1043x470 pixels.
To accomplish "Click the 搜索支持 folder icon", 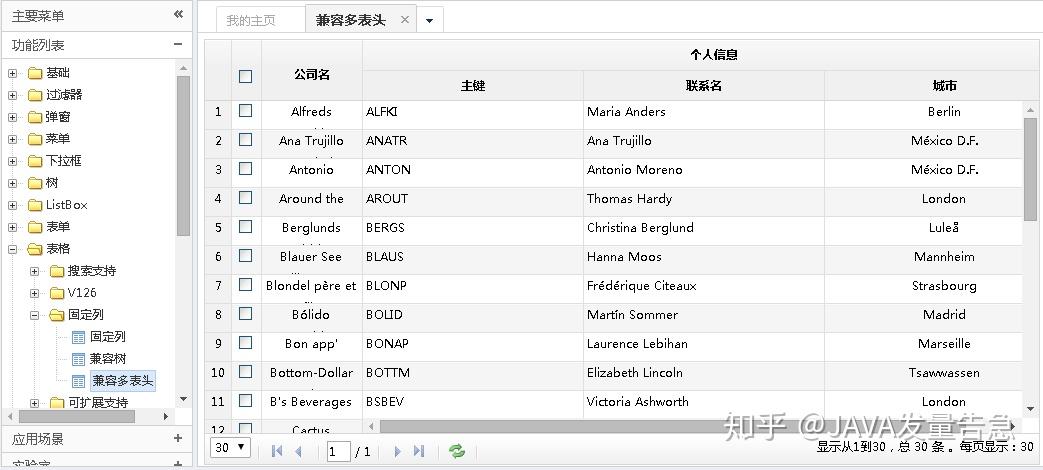I will tap(57, 271).
